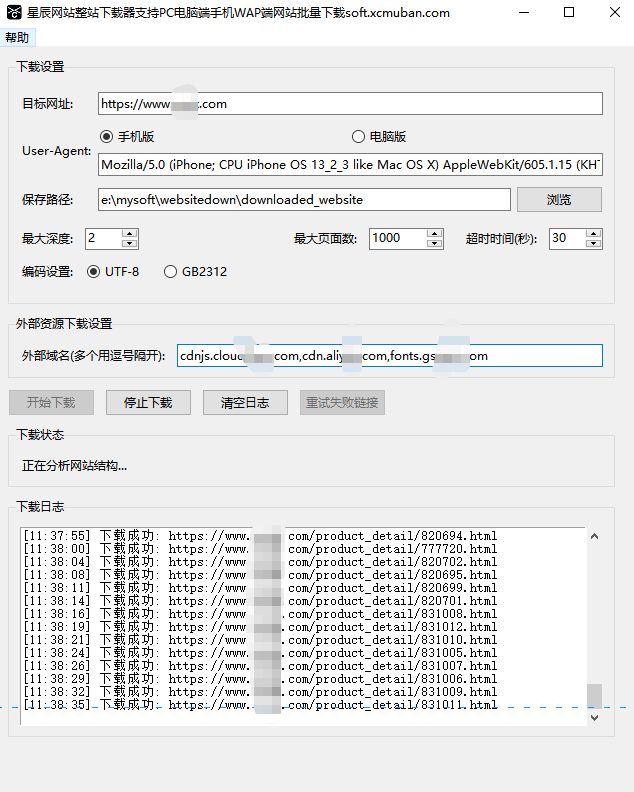The height and width of the screenshot is (792, 634).
Task: Choose GB2312 encoding
Action: click(170, 272)
